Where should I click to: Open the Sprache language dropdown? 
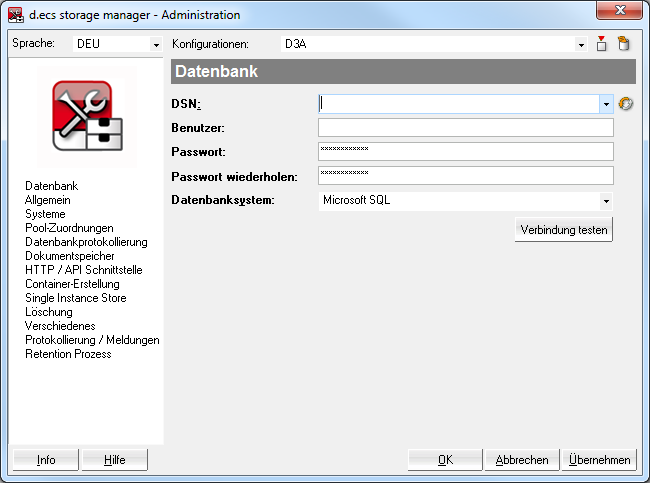[x=155, y=45]
